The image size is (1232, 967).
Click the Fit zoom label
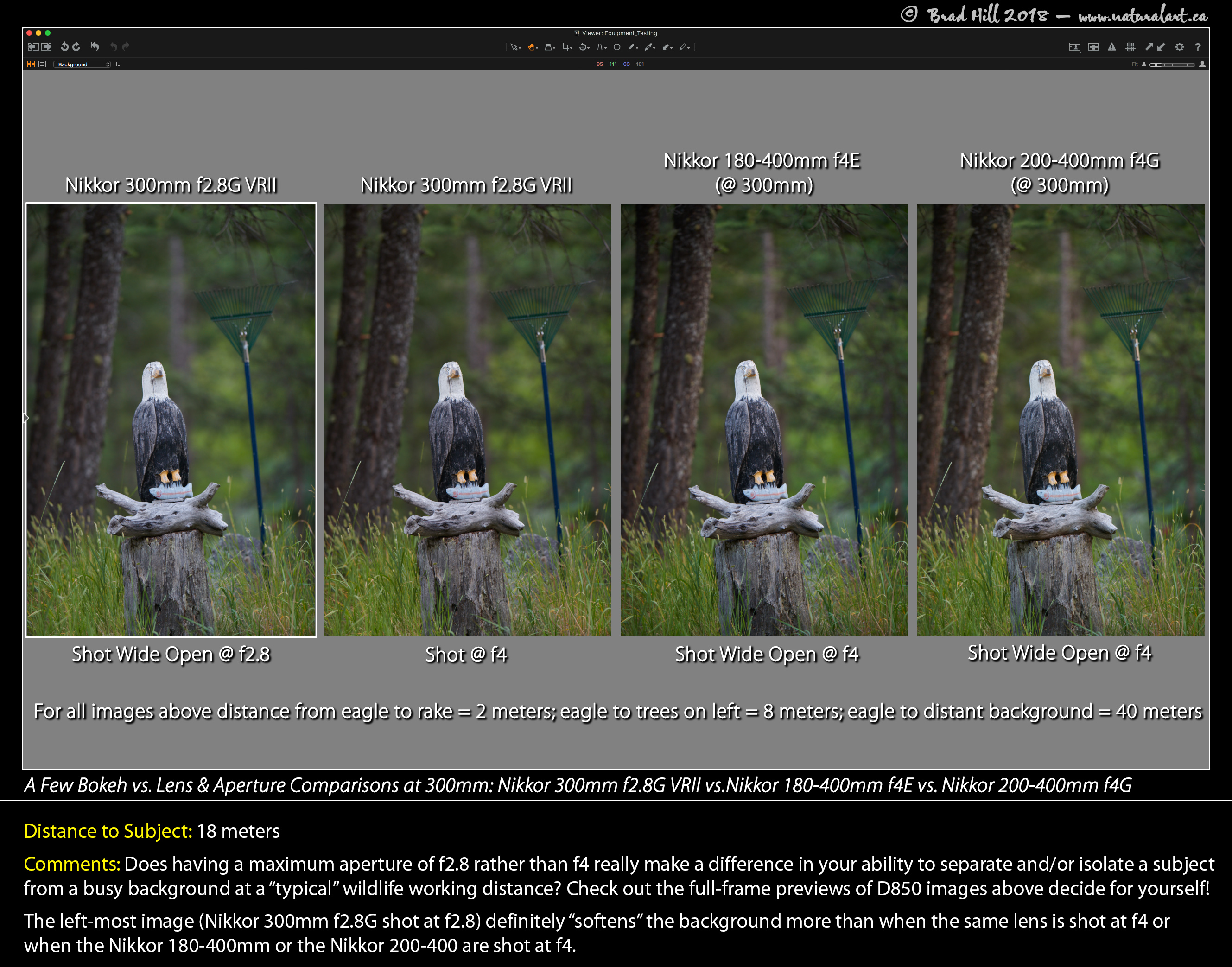coord(1135,64)
